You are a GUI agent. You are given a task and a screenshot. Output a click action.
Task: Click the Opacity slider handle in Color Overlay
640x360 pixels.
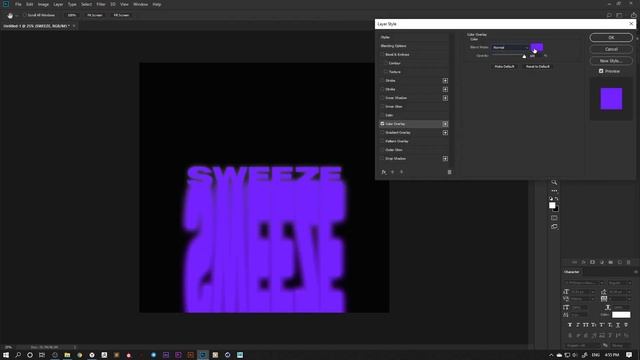524,56
